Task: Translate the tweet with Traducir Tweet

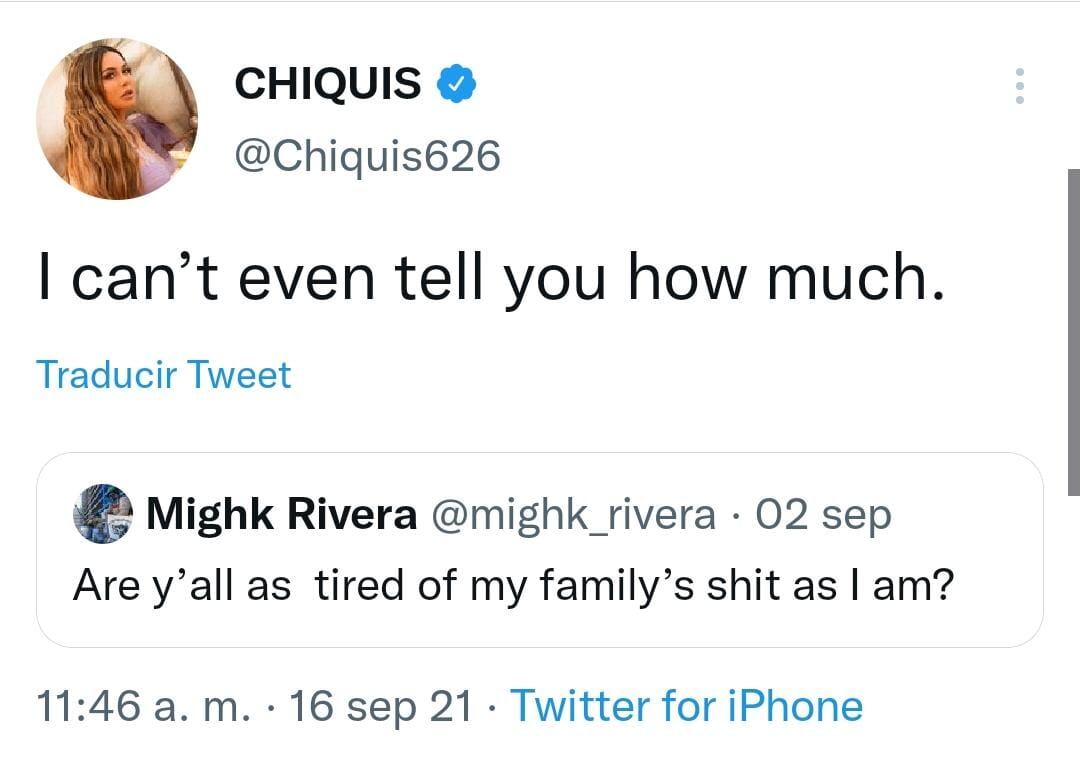Action: pyautogui.click(x=164, y=375)
